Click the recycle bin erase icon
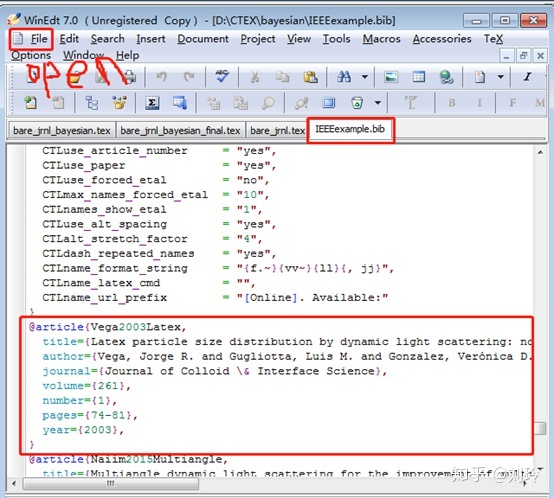This screenshot has width=554, height=498. 357,103
